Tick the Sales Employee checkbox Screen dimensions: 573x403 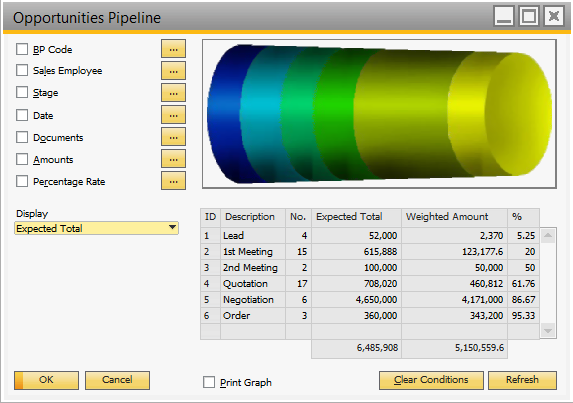point(22,70)
